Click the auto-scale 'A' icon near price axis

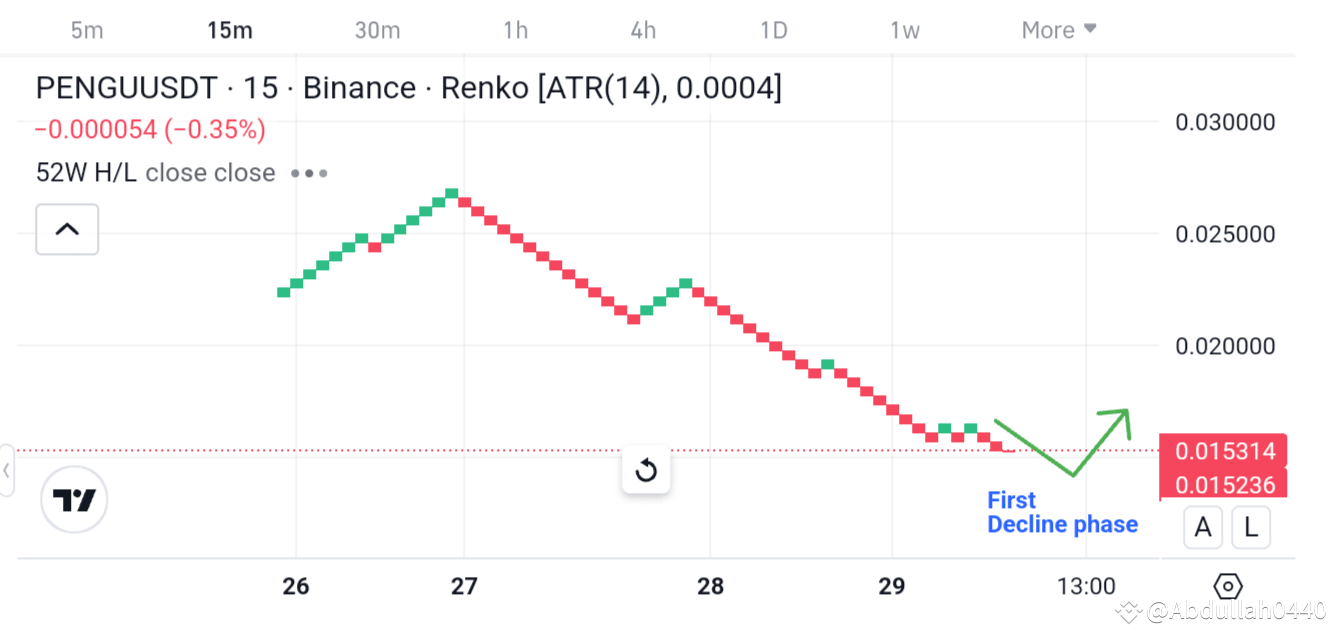coord(1203,527)
